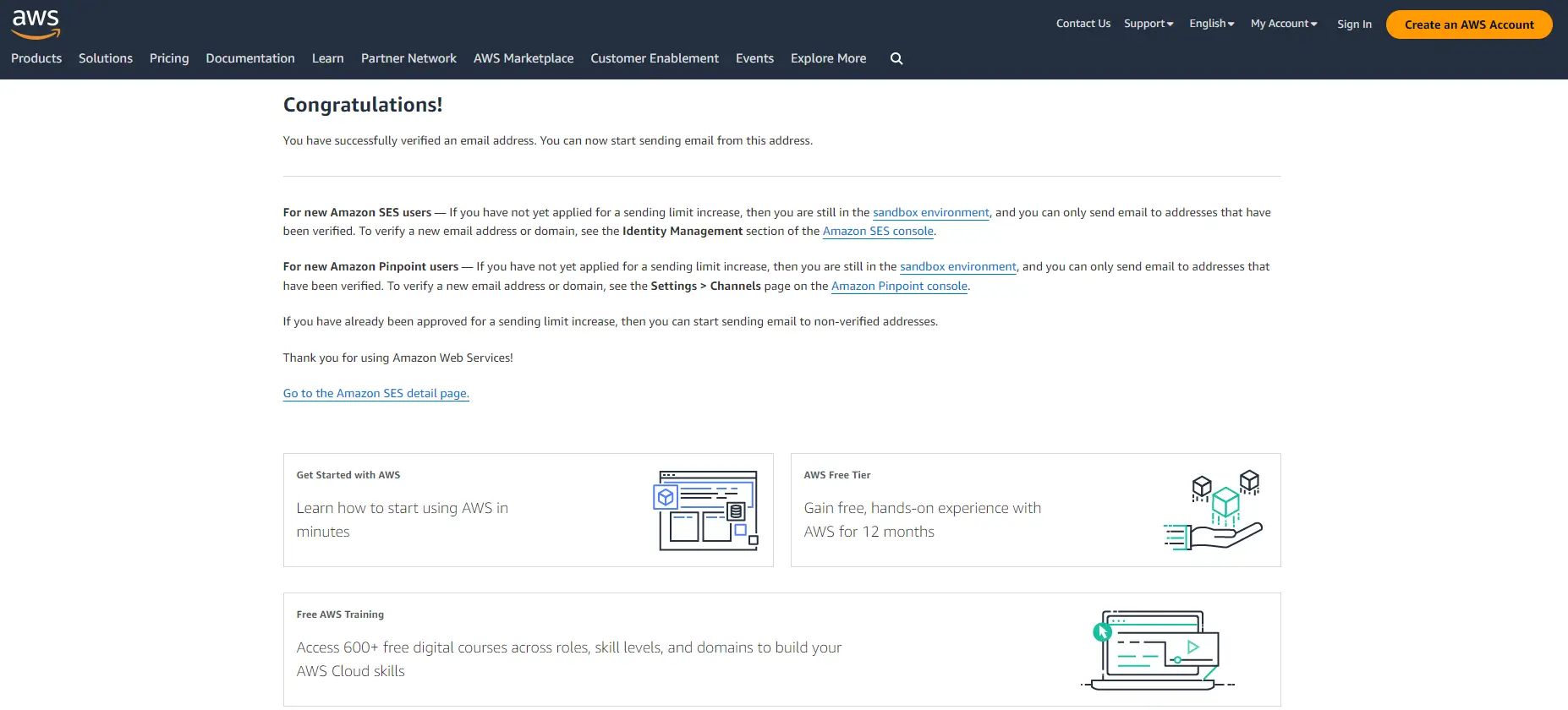
Task: Click the 'For new Amazon SES users' bold text
Action: 357,212
